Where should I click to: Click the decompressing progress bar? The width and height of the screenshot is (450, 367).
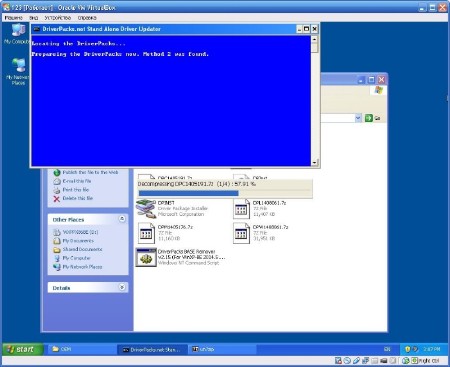[225, 193]
